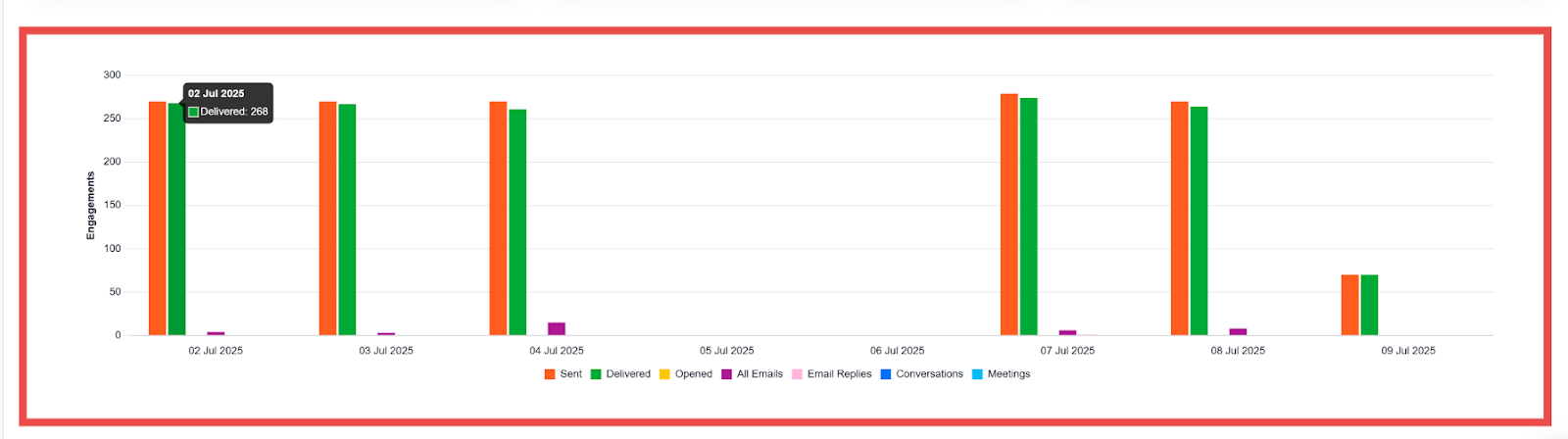This screenshot has height=439, width=1568.
Task: Click the orange Sent bar for 09 Jul 2025
Action: (1349, 305)
